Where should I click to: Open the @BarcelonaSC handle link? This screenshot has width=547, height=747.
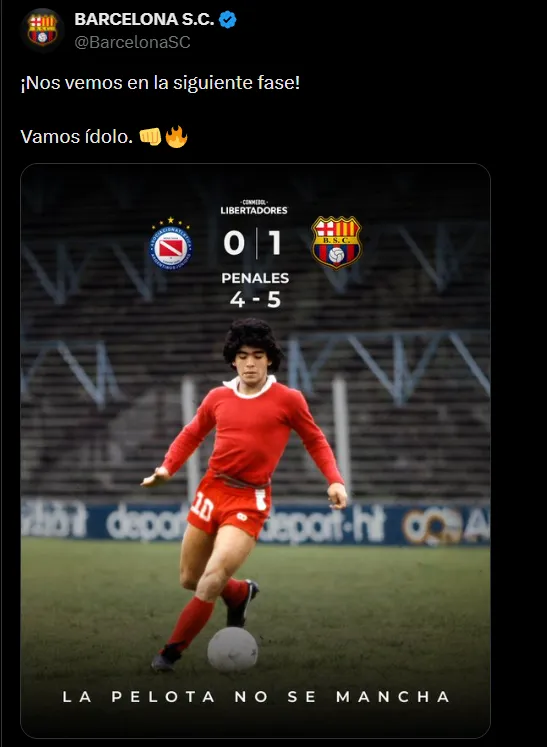click(x=132, y=42)
